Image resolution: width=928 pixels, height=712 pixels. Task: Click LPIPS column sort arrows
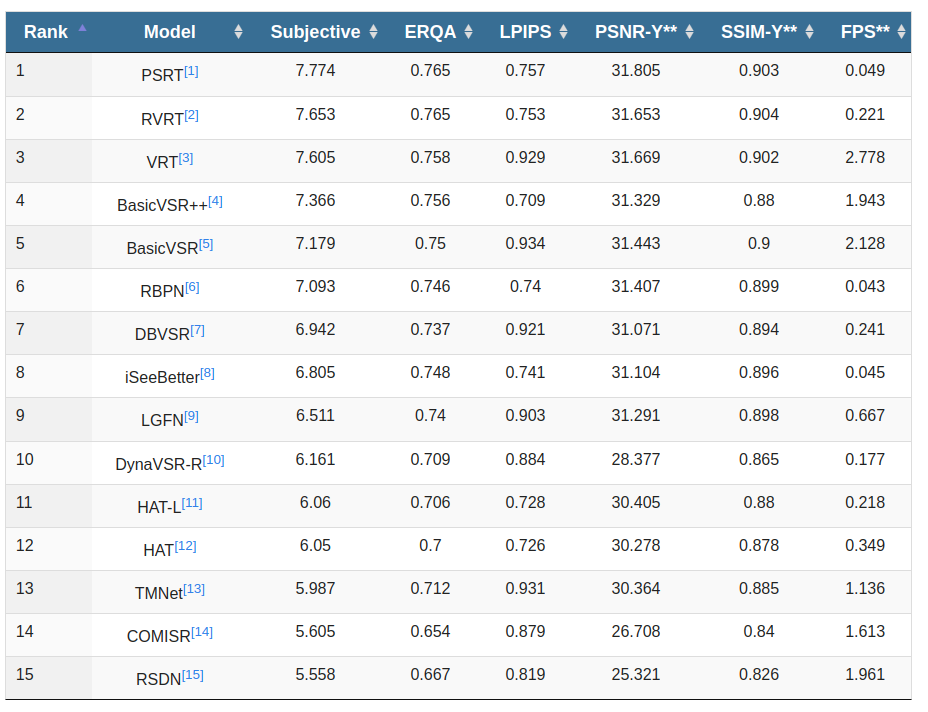pos(564,32)
